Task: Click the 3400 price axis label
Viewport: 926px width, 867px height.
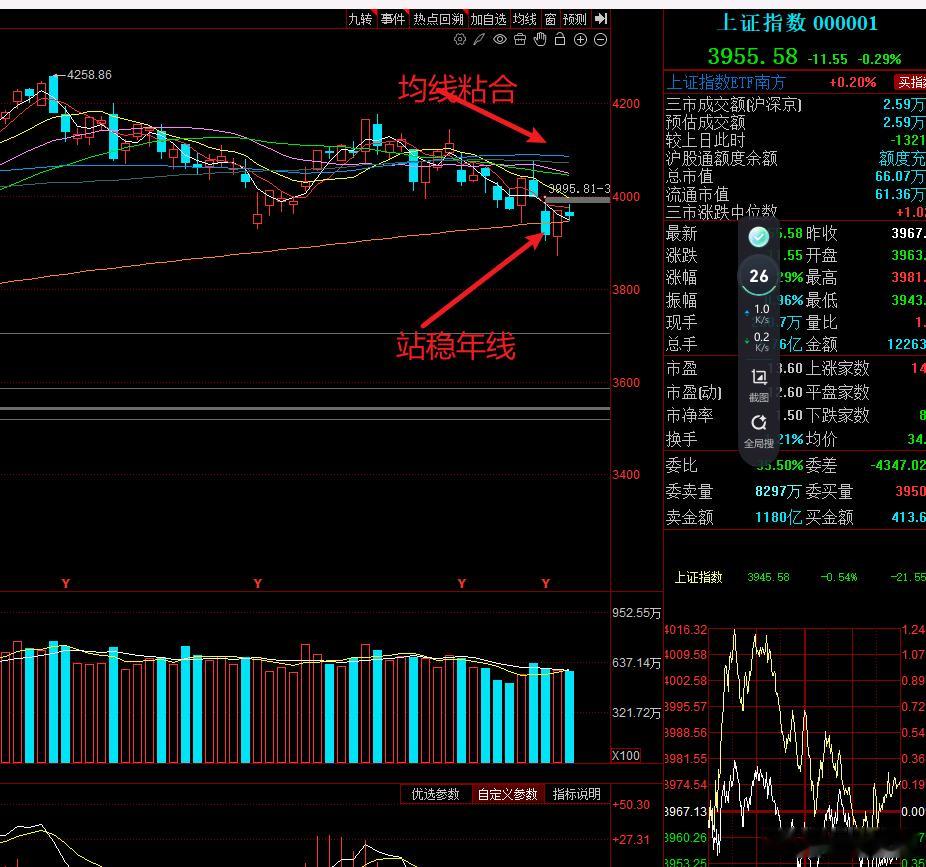Action: (626, 475)
